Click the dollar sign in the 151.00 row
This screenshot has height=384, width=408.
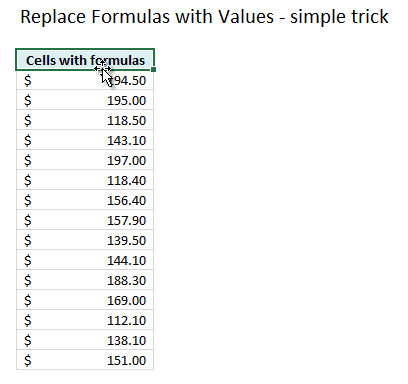pyautogui.click(x=28, y=360)
